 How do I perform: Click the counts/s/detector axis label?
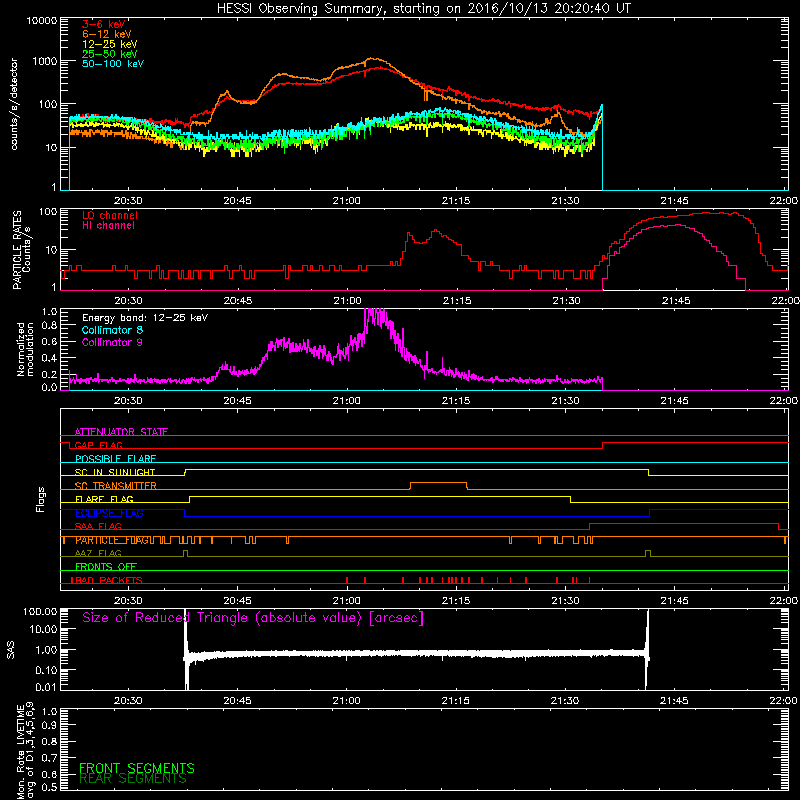coord(14,104)
